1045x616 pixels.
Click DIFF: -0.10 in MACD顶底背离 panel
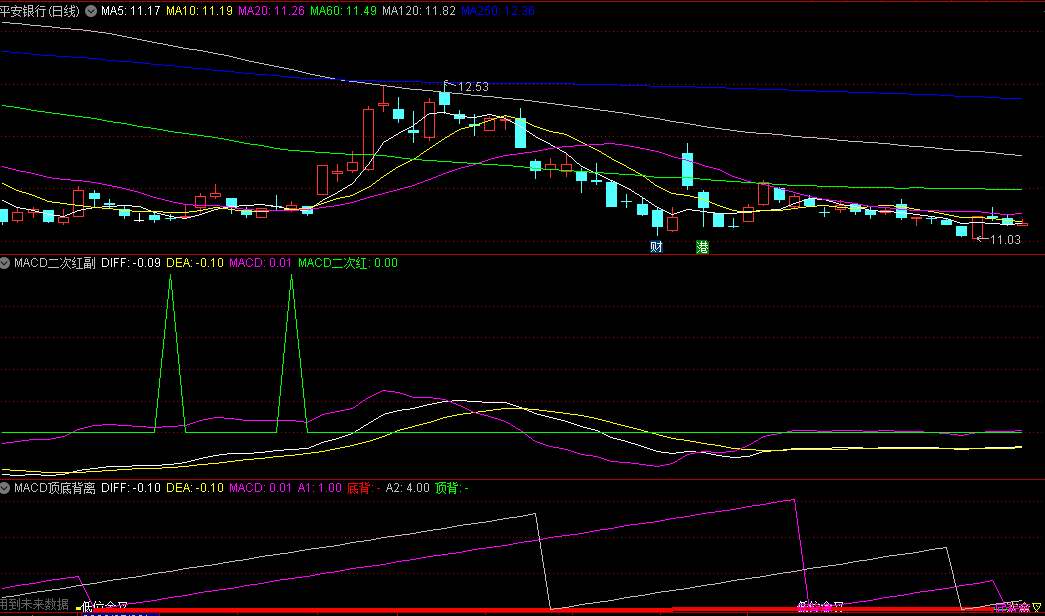[x=131, y=487]
